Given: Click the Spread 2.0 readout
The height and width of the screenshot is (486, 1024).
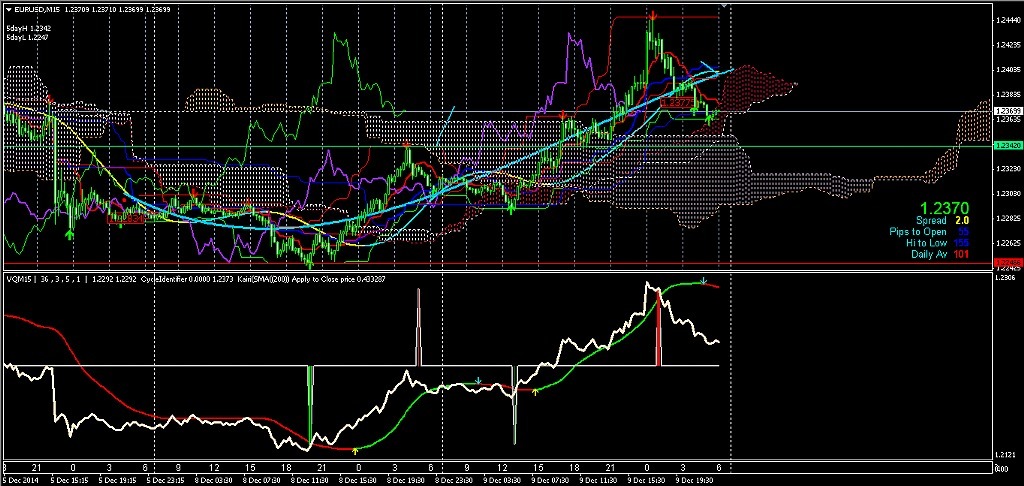Looking at the screenshot, I should click(942, 221).
